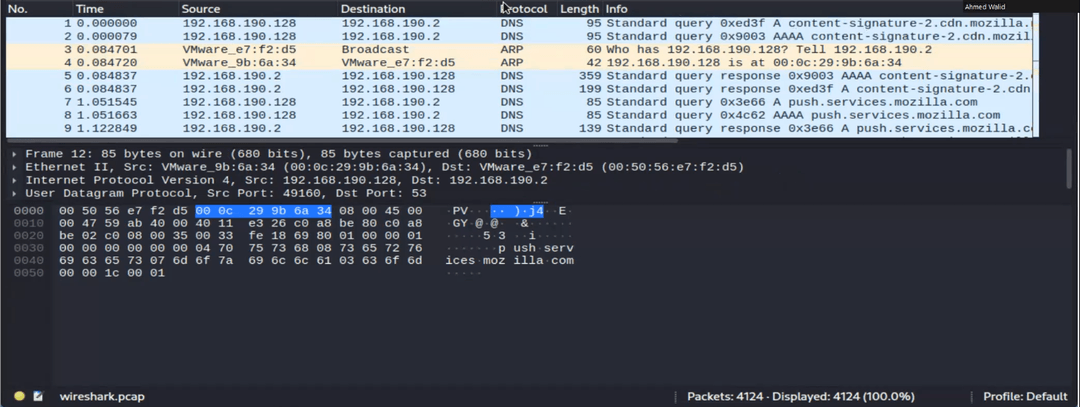Image resolution: width=1080 pixels, height=407 pixels.
Task: Open capture file properties icon in status bar
Action: 38,396
